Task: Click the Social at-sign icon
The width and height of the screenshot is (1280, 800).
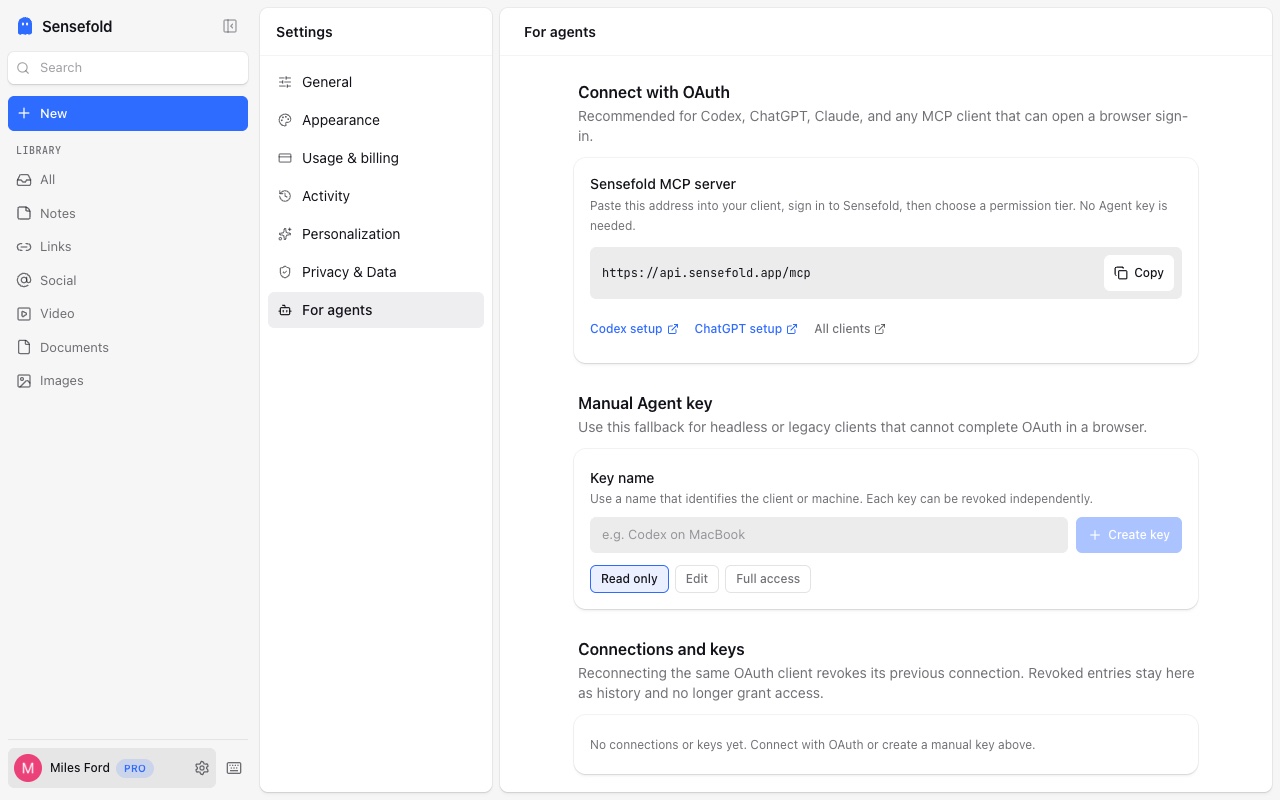Action: click(x=24, y=281)
